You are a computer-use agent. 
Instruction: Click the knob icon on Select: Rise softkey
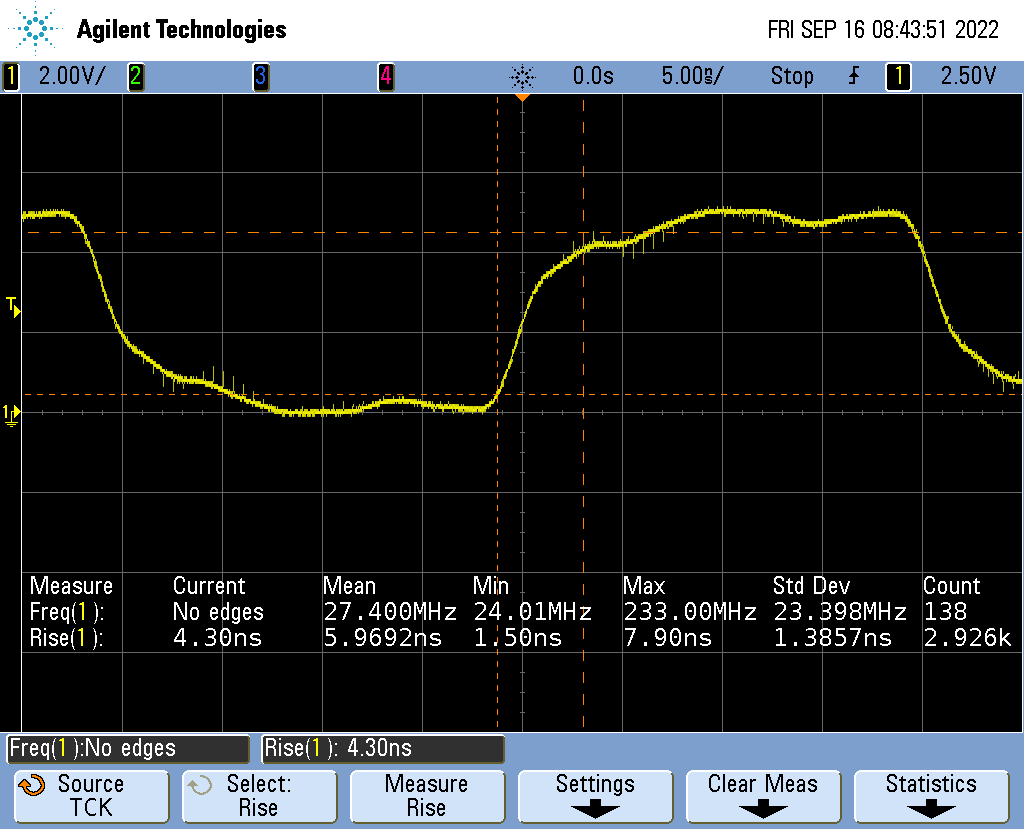pyautogui.click(x=200, y=785)
